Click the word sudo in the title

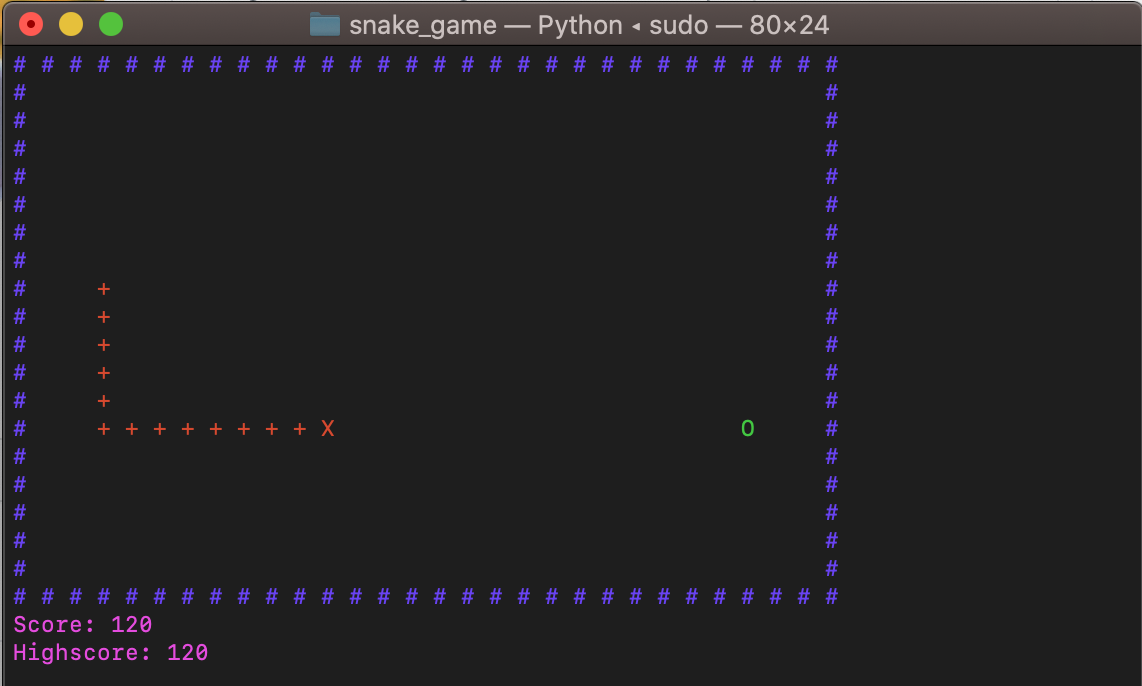679,25
